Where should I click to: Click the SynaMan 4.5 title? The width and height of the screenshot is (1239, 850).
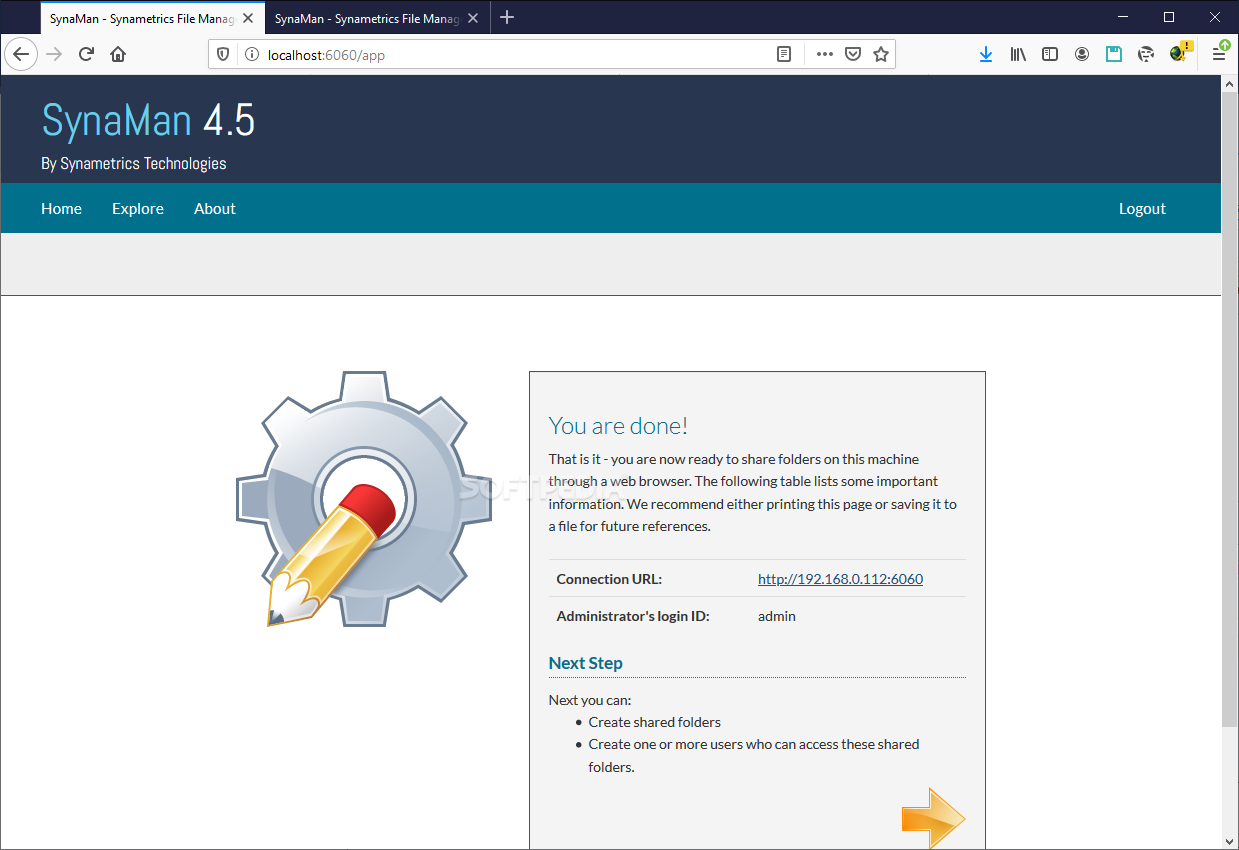point(148,120)
